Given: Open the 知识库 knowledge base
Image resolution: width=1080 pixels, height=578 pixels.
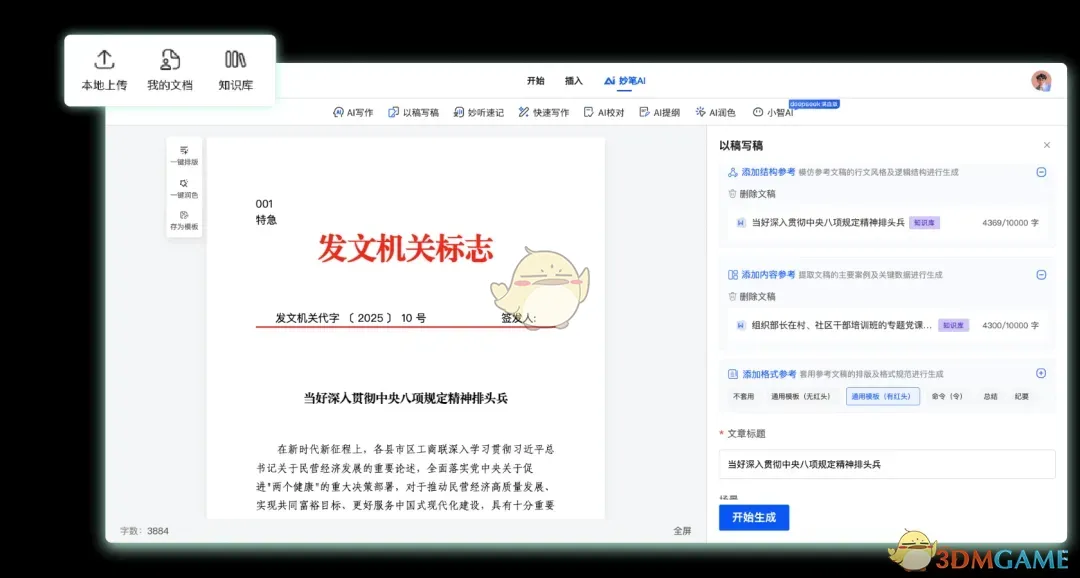Looking at the screenshot, I should tap(235, 68).
